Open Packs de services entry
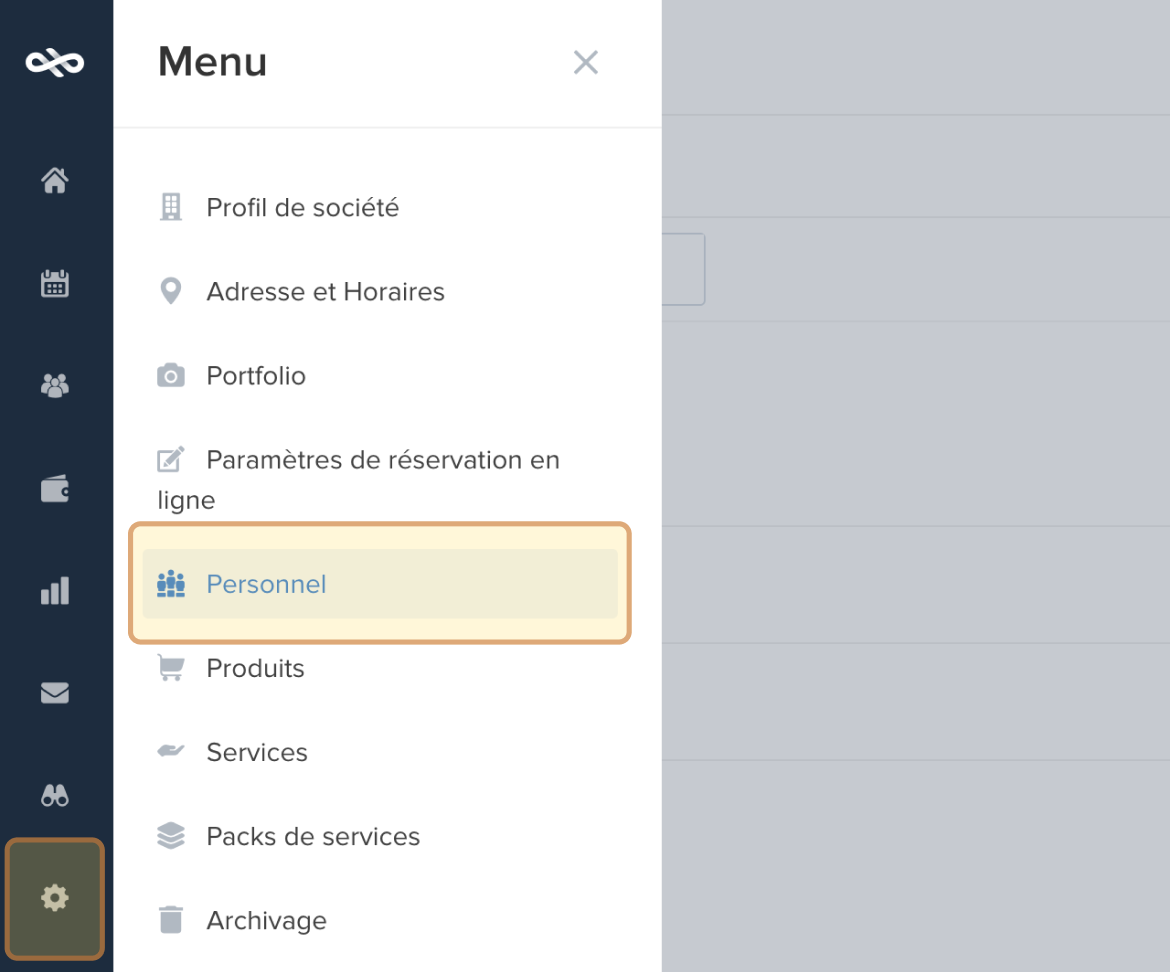The width and height of the screenshot is (1170, 972). tap(313, 836)
